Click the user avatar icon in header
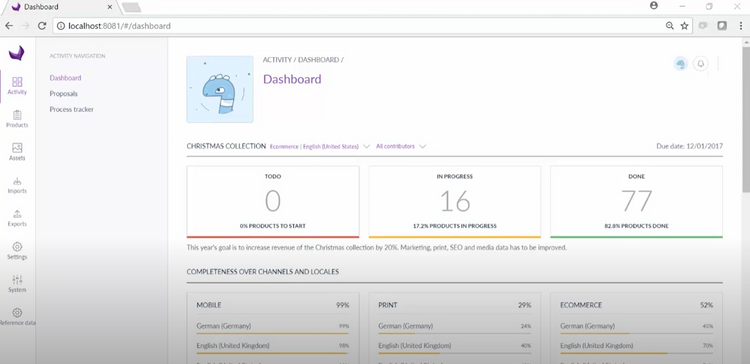750x364 pixels. pyautogui.click(x=681, y=64)
